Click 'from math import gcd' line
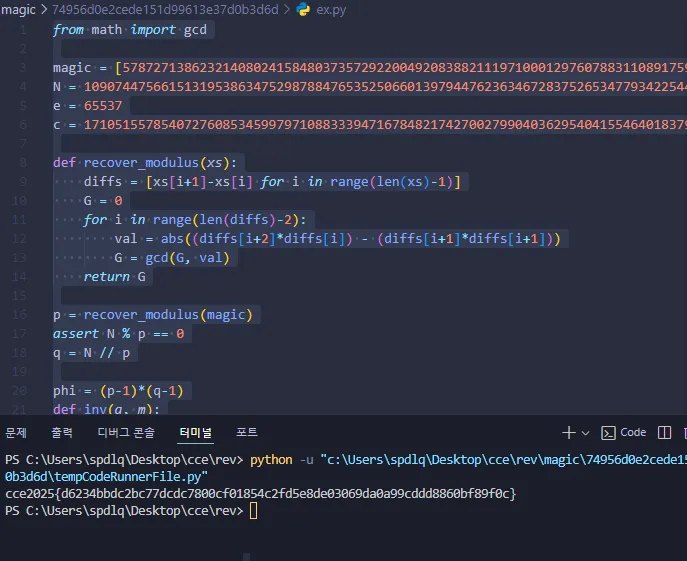The height and width of the screenshot is (561, 687). tap(130, 30)
